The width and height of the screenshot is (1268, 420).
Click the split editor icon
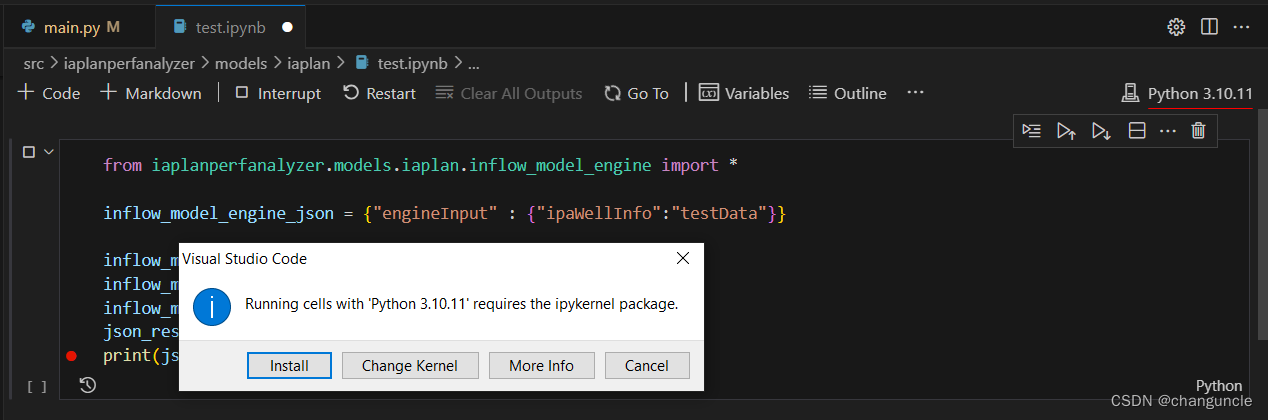click(1208, 27)
